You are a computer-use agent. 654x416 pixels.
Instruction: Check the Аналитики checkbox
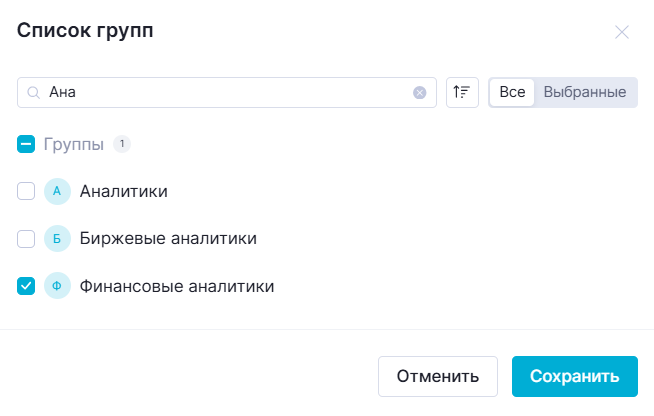coord(26,191)
